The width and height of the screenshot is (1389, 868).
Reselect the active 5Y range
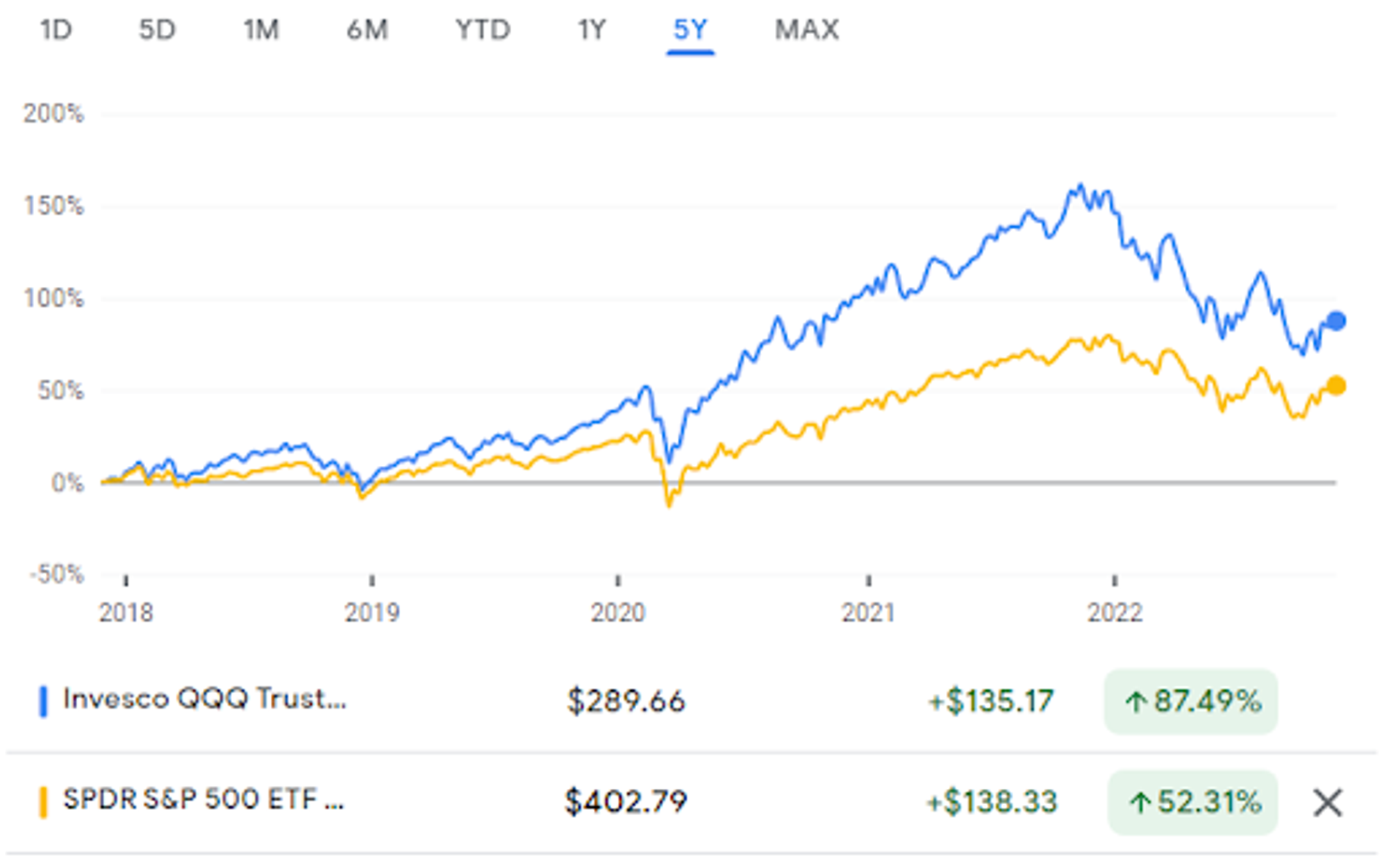(692, 30)
